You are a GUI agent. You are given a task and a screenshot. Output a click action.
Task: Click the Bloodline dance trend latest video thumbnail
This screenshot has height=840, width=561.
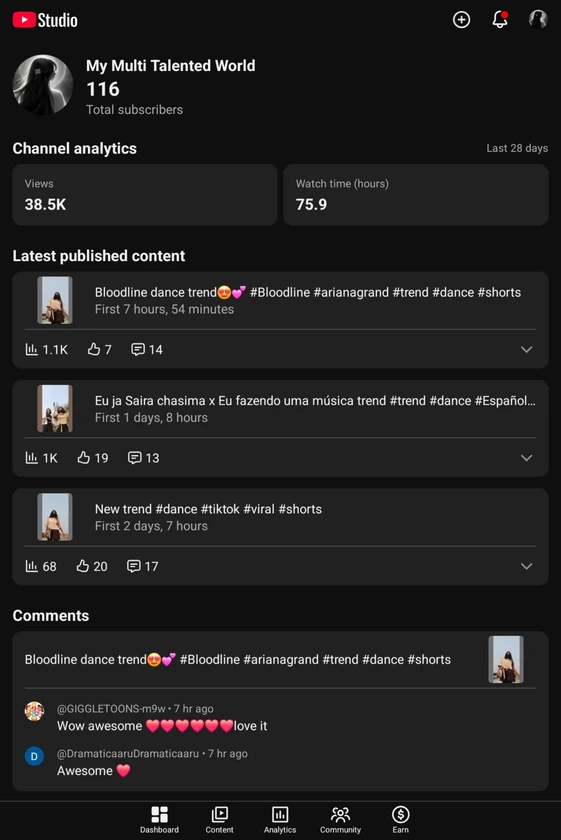tap(55, 300)
